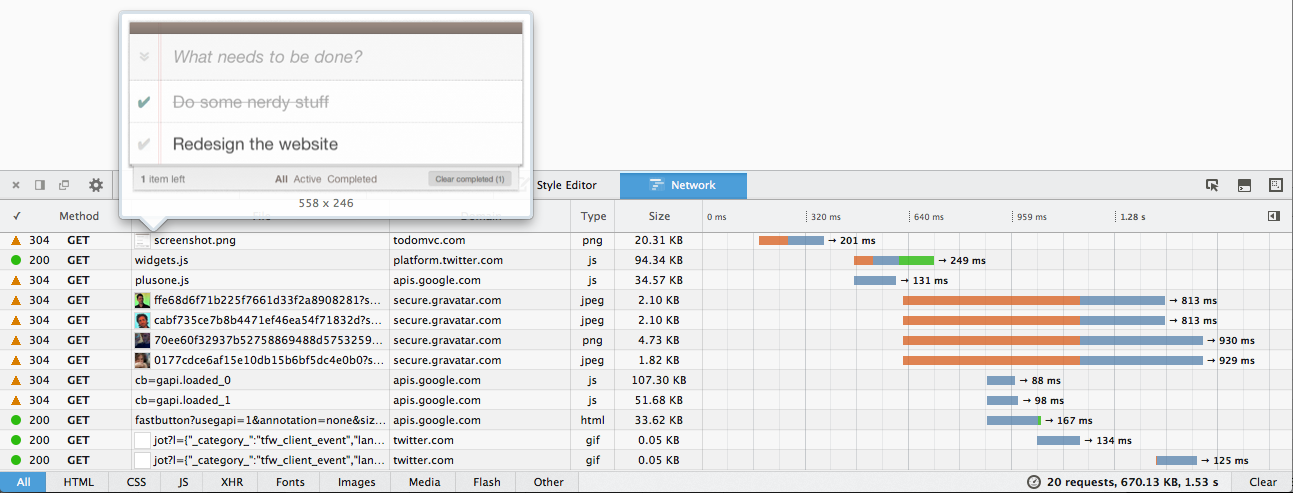Click the 1.28 s timeline header tick
Viewport: 1293px width, 493px height.
pos(1132,216)
